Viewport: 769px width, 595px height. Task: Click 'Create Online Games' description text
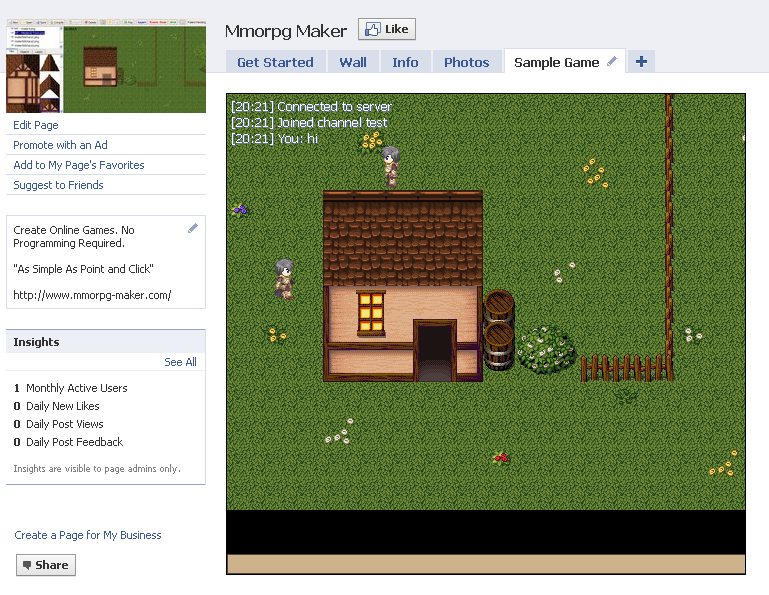click(74, 236)
